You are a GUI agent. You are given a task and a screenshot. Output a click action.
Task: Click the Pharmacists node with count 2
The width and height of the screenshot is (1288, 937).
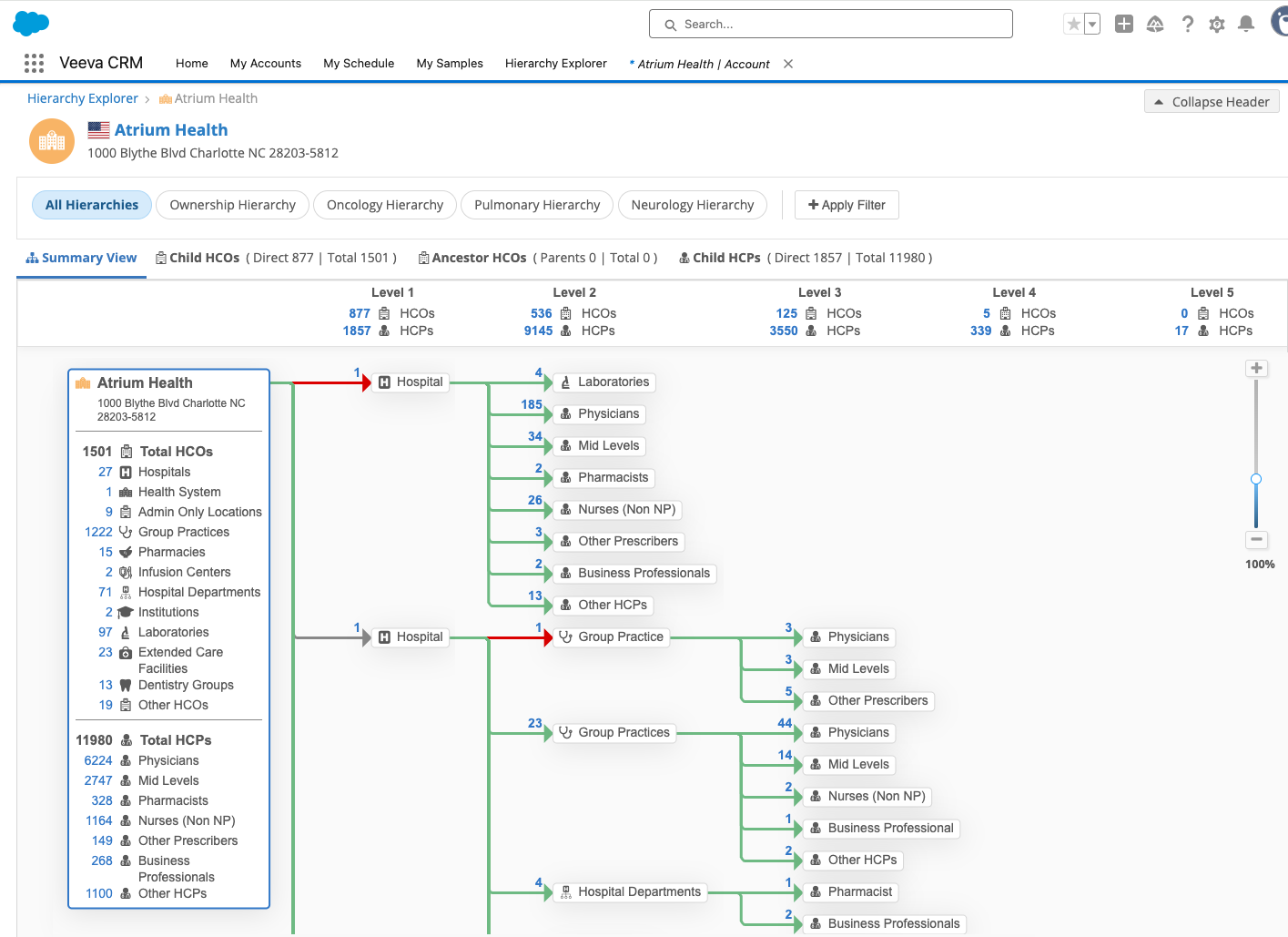(604, 478)
